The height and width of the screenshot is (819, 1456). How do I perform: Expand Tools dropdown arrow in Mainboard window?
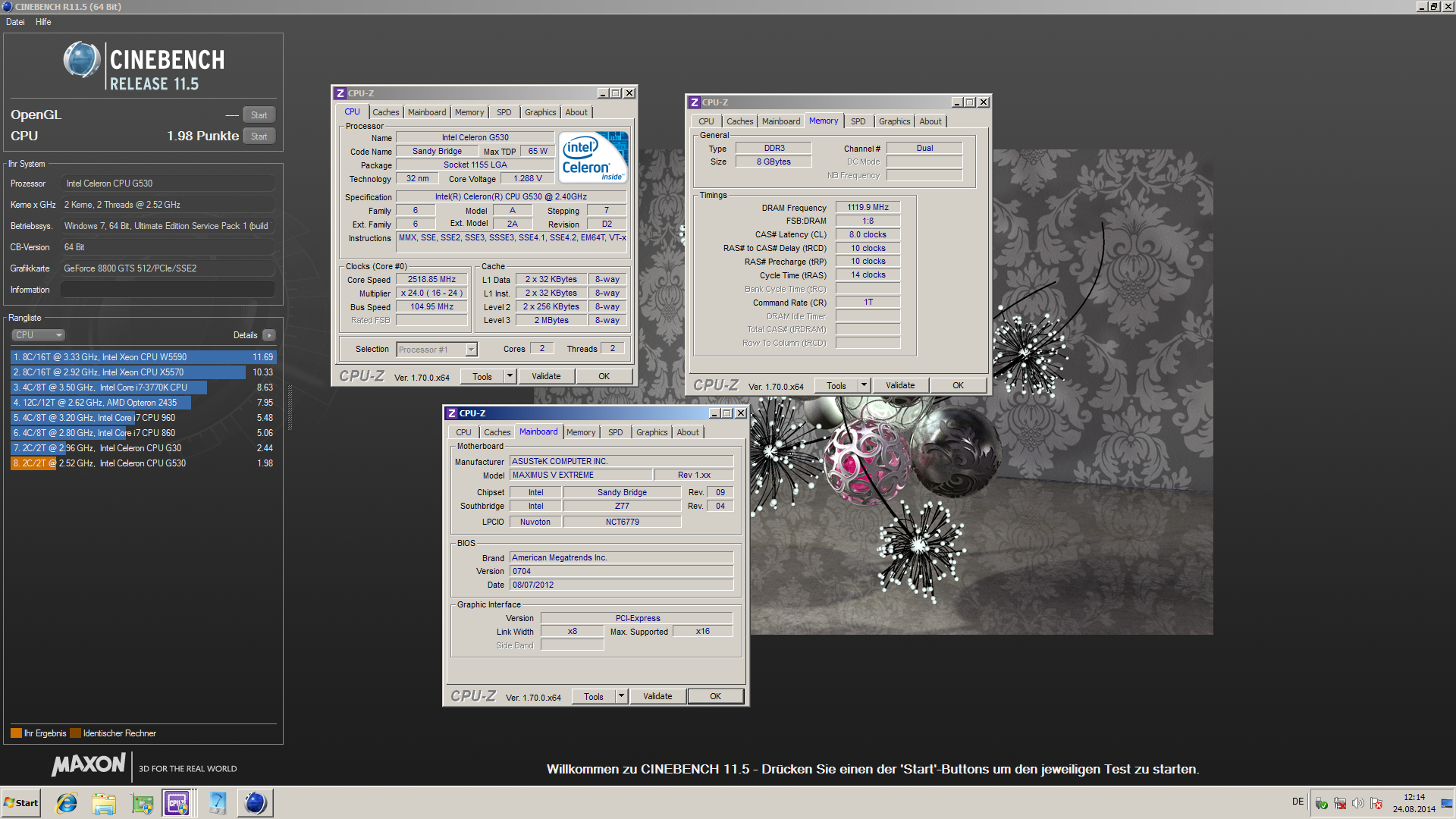tap(621, 696)
